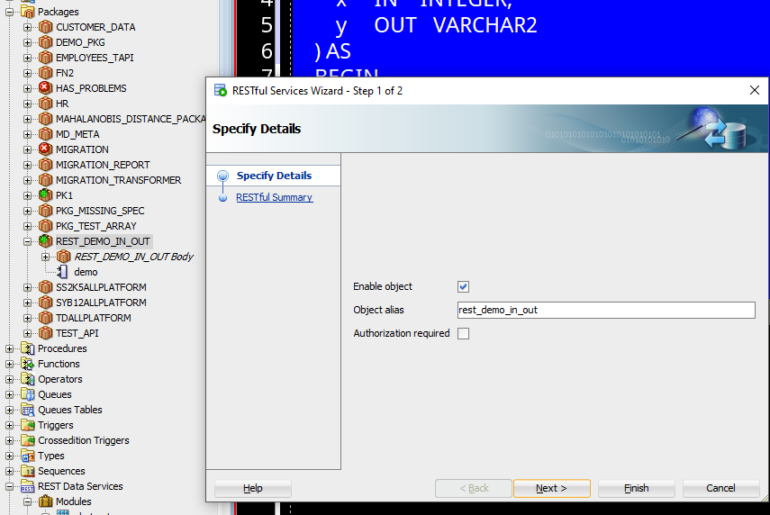This screenshot has width=770, height=515.
Task: Click the Modules folder icon
Action: [x=46, y=501]
